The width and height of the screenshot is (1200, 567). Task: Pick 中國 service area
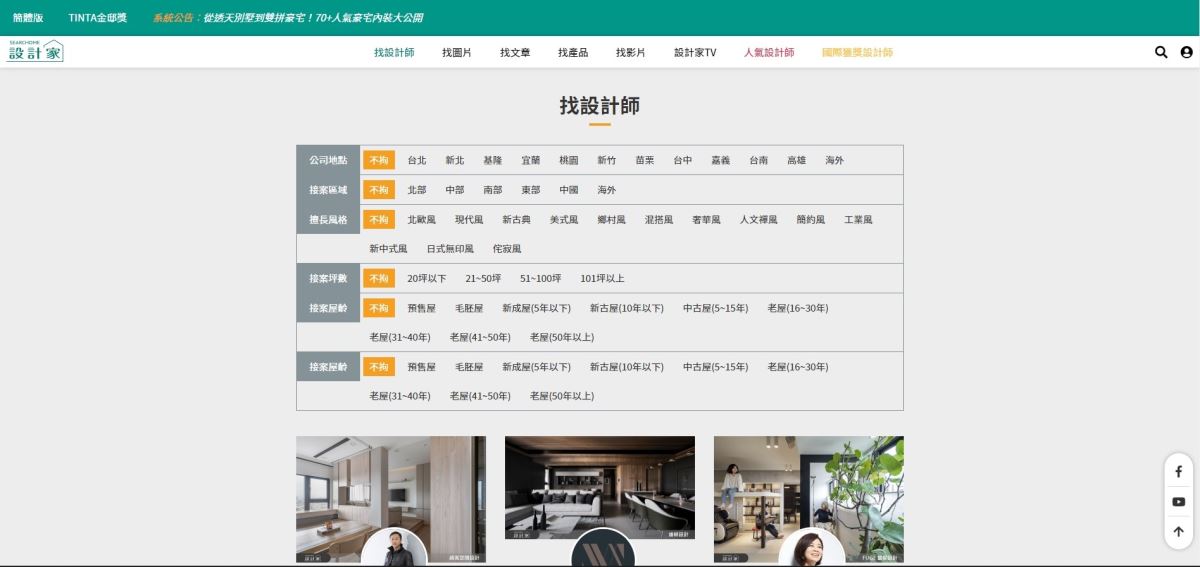tap(569, 190)
